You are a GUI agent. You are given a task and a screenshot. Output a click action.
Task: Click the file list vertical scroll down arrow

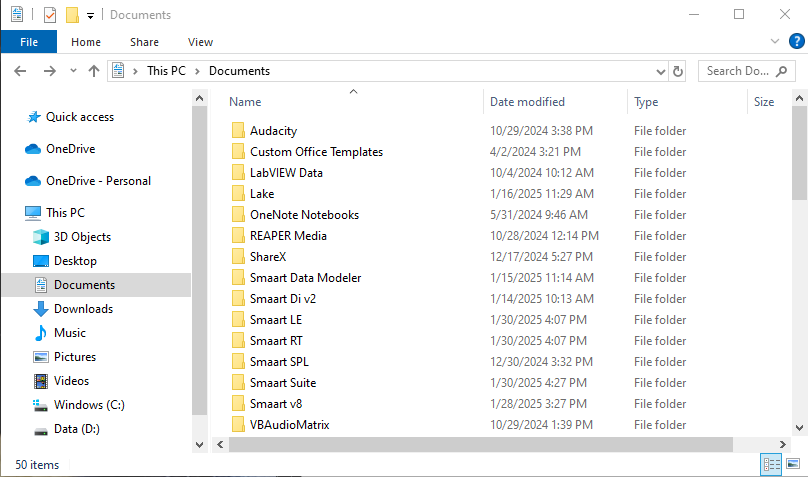[799, 428]
